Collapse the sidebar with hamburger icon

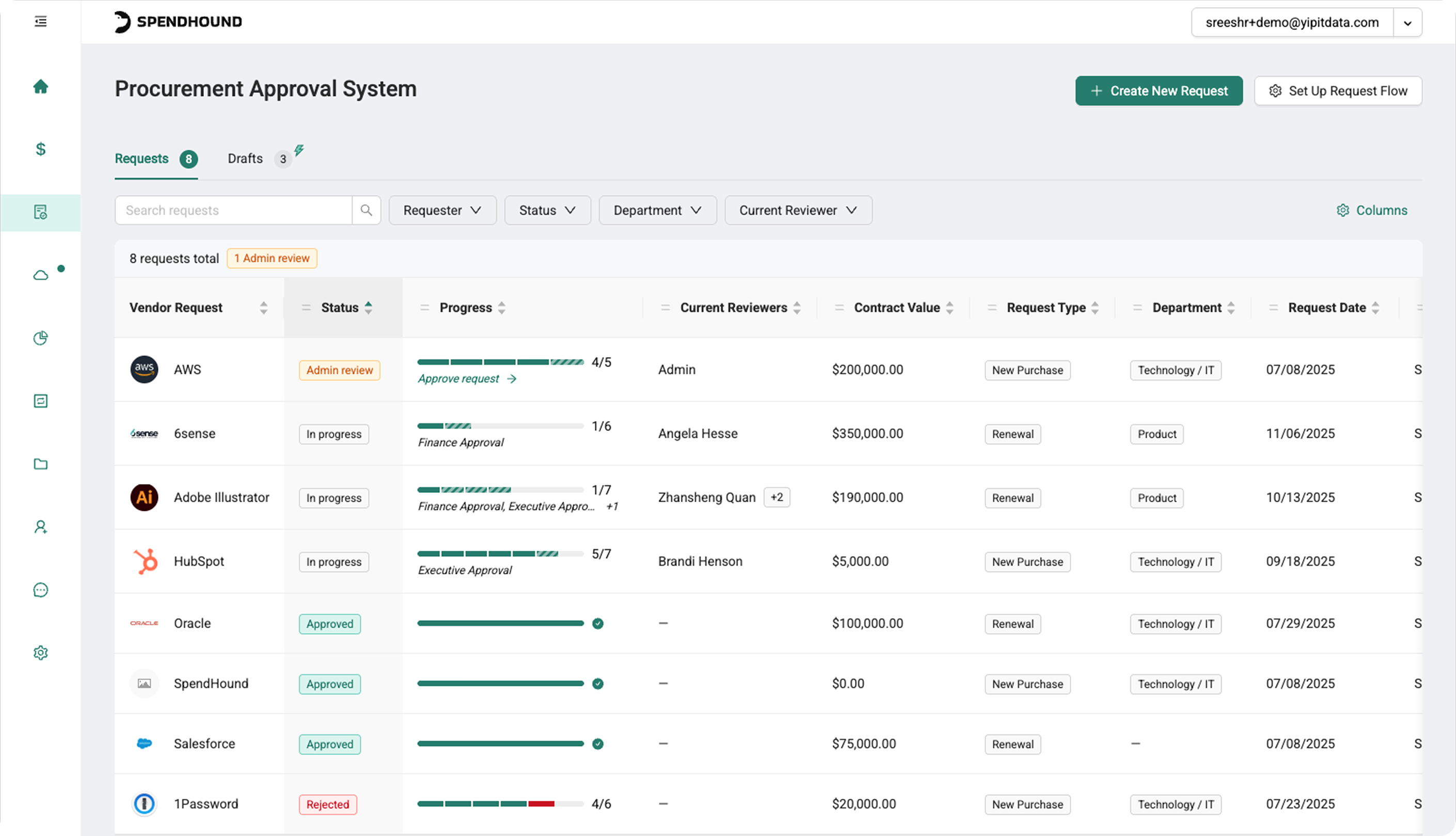click(x=40, y=22)
